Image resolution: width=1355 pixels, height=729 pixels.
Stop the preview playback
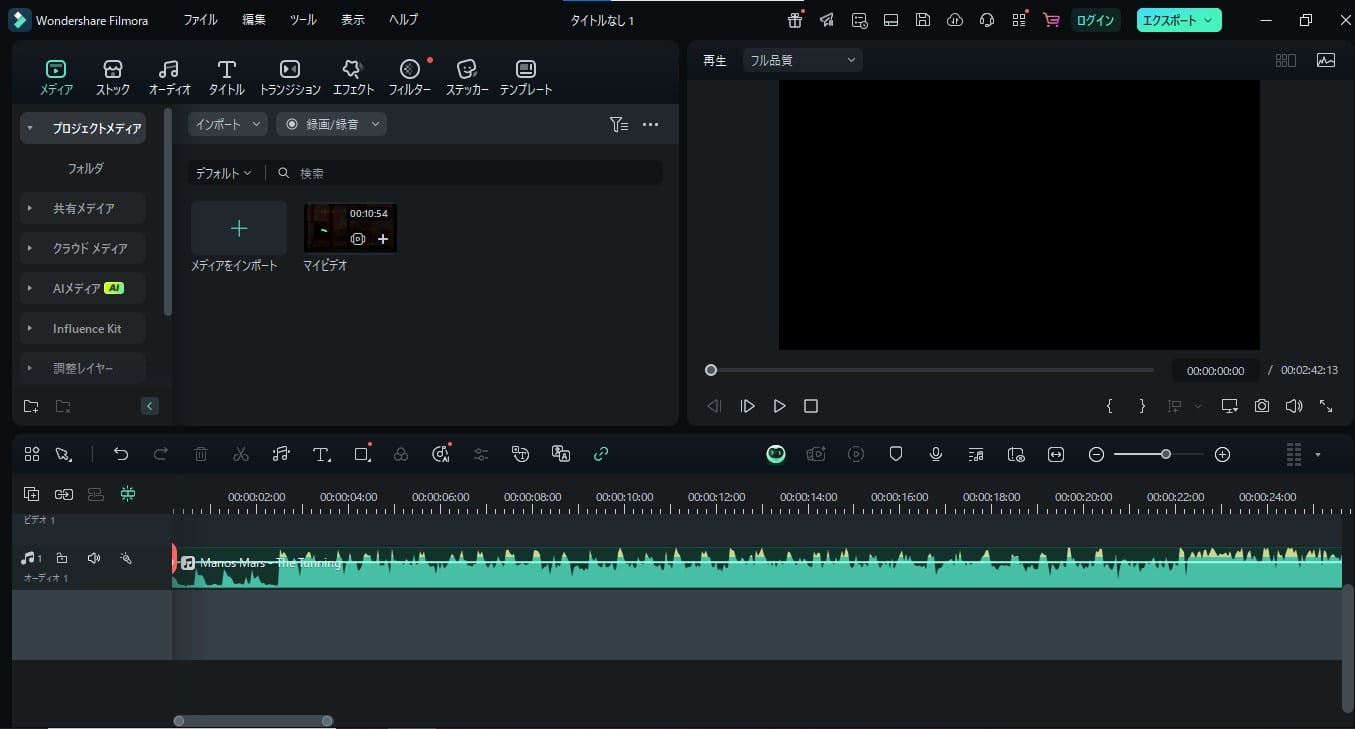811,406
